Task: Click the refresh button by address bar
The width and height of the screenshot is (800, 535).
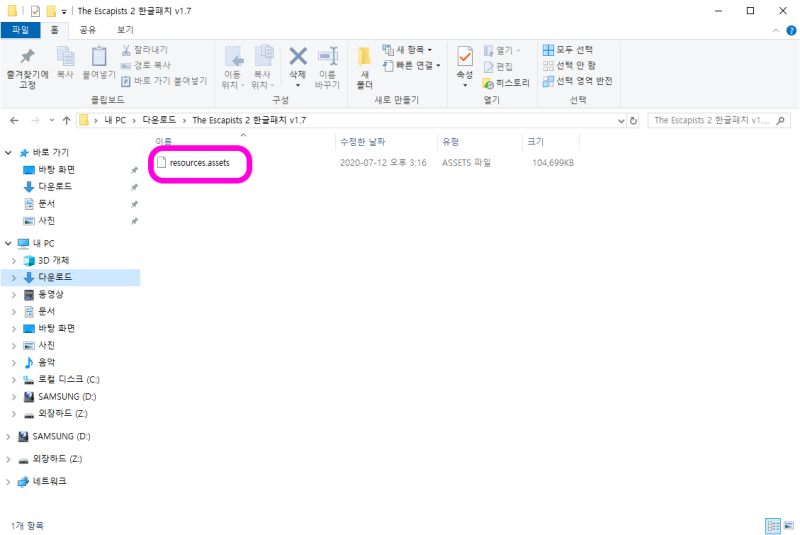Action: pos(633,121)
